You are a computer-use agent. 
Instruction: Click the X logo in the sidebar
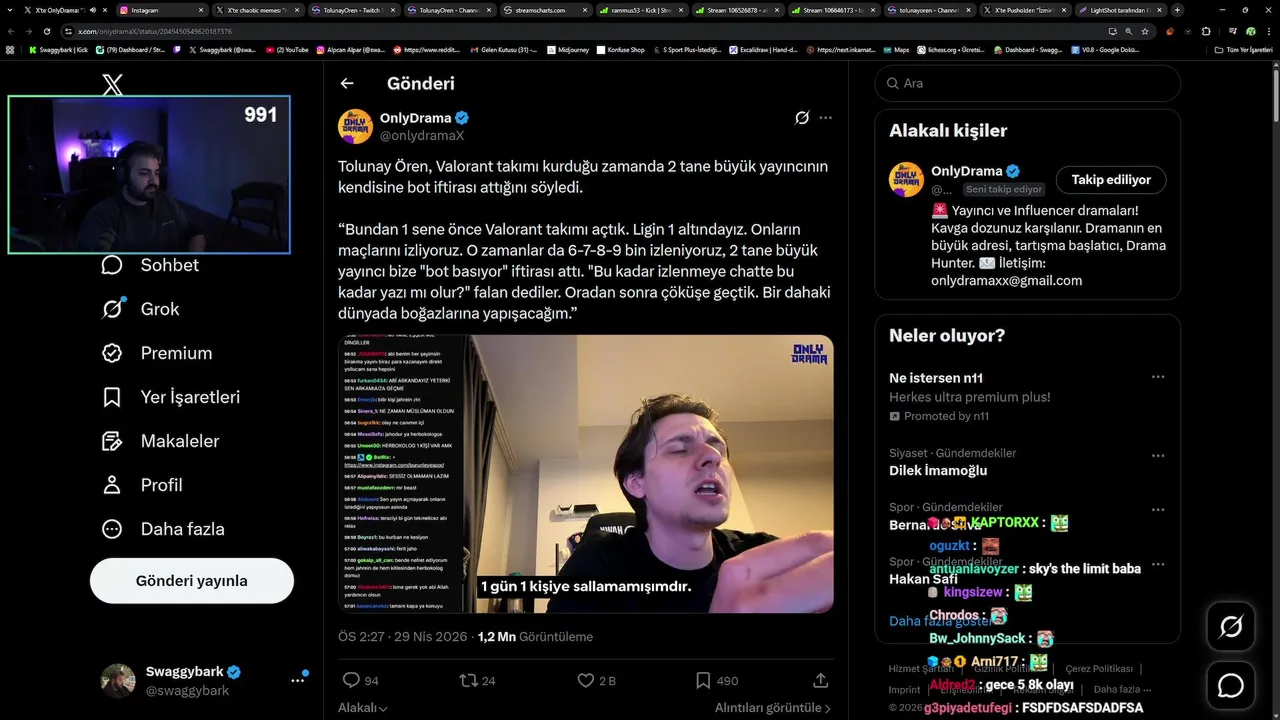113,85
